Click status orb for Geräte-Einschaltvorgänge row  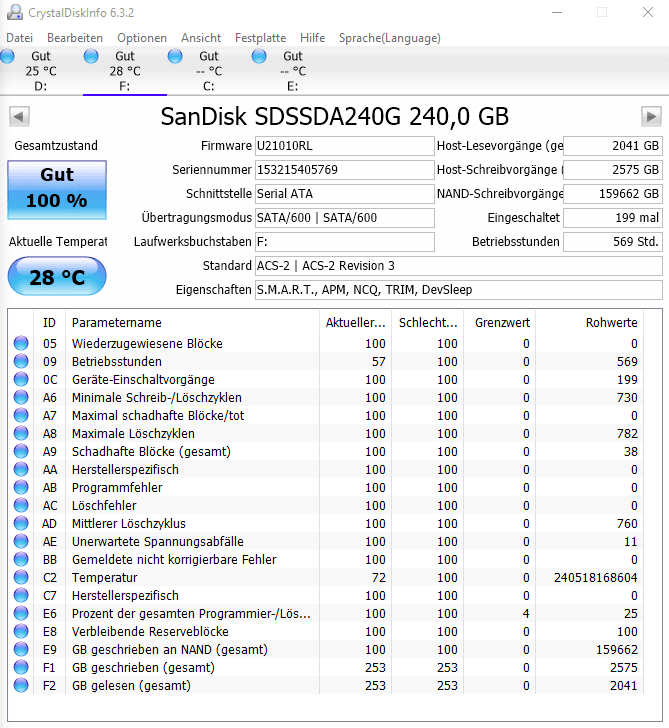21,379
